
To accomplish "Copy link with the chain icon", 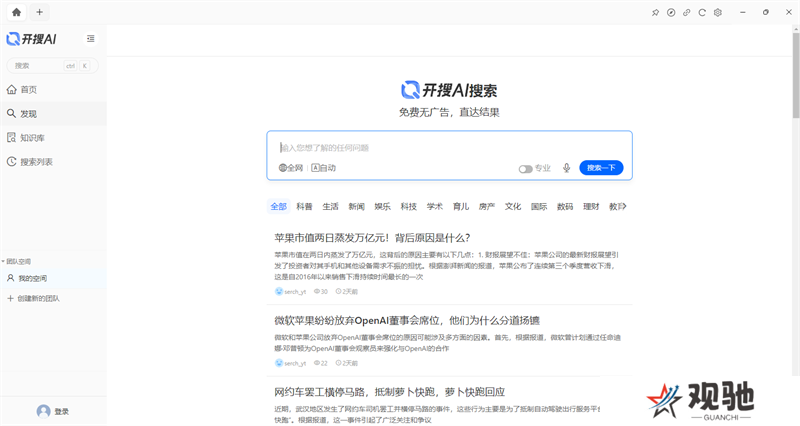I will pyautogui.click(x=687, y=13).
